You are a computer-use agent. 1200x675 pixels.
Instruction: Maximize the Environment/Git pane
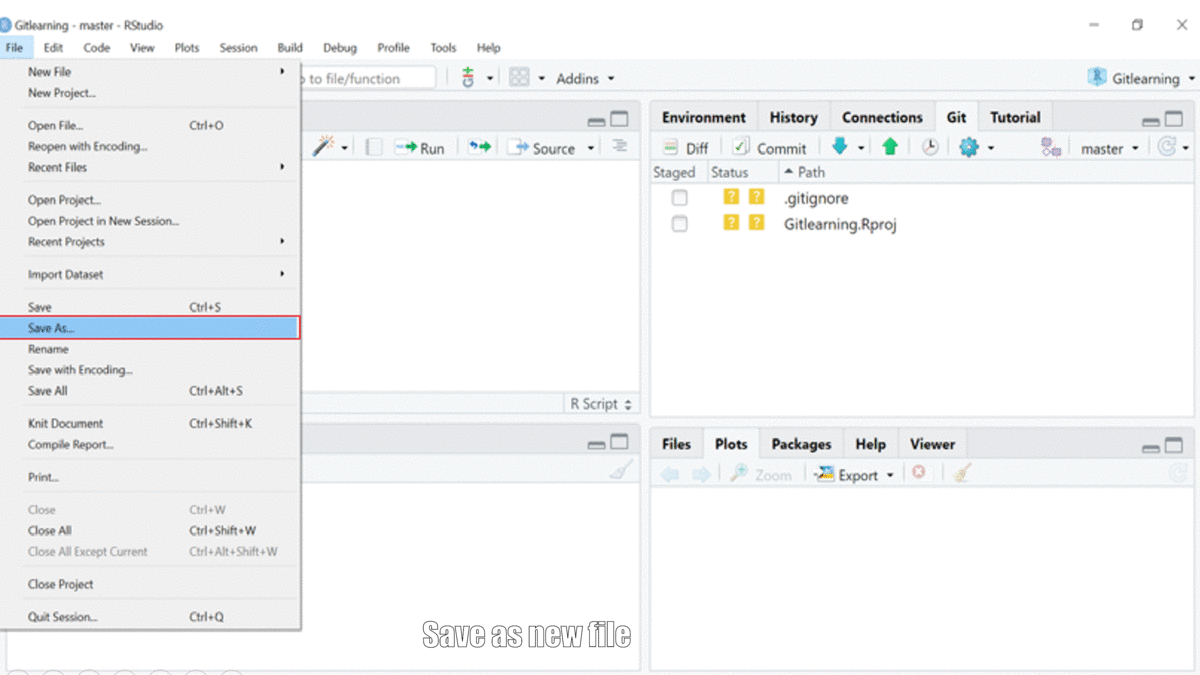click(1174, 119)
